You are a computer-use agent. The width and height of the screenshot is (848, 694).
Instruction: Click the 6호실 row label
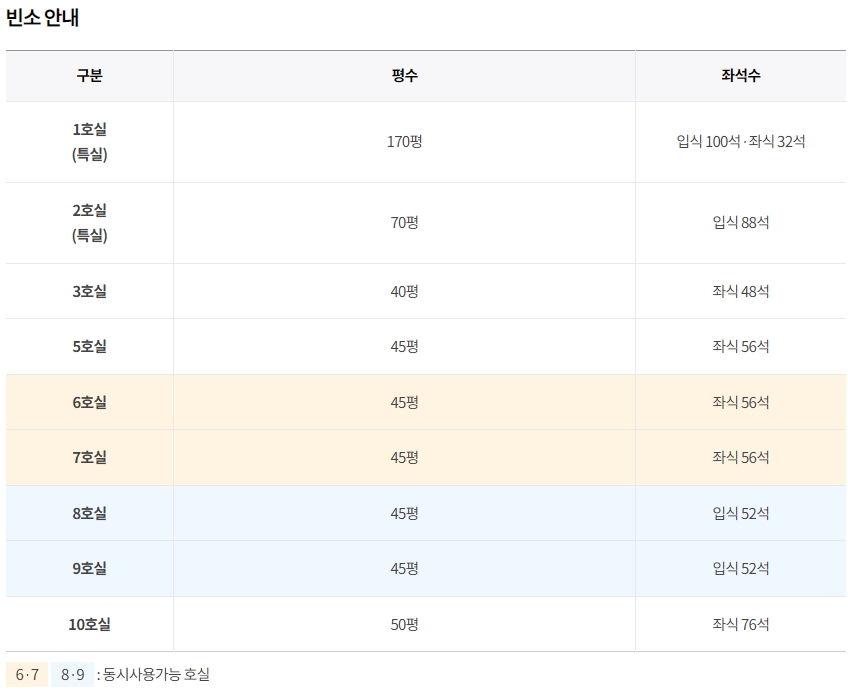89,403
